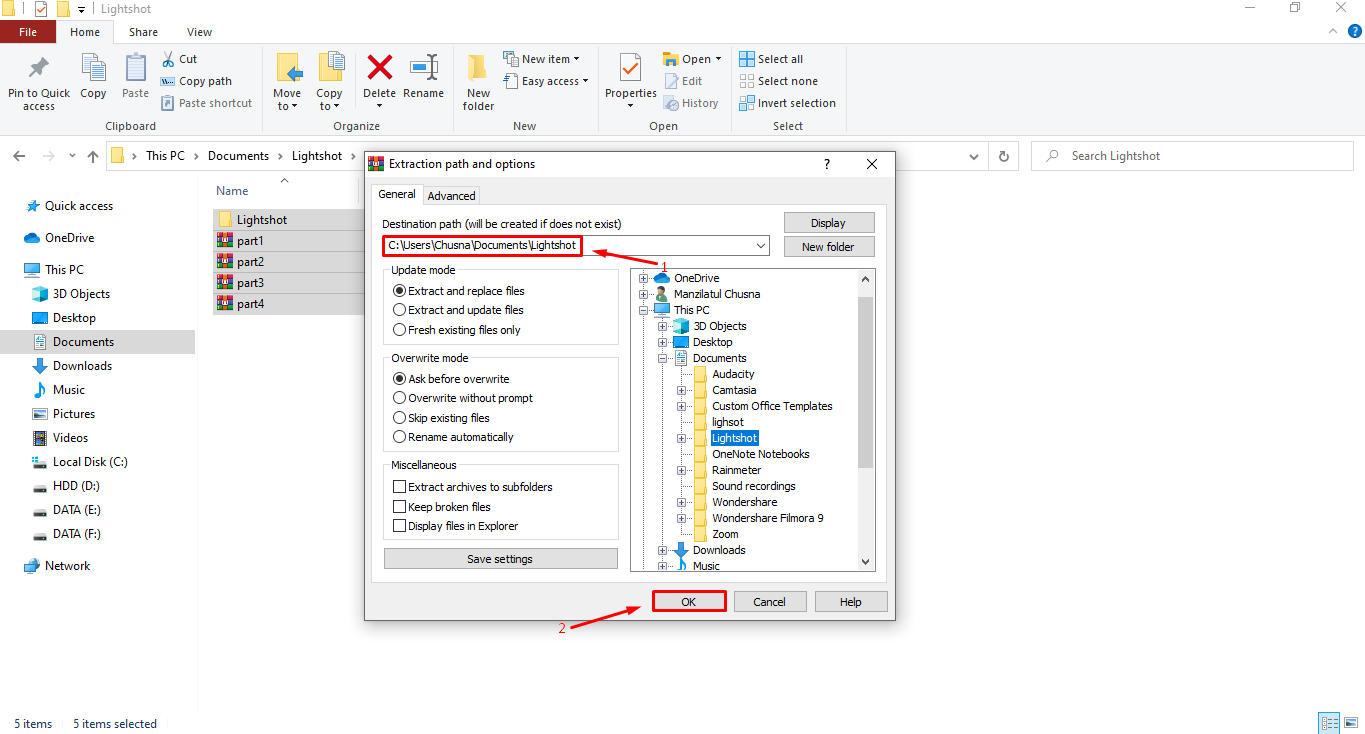Click the Display button

pos(829,223)
